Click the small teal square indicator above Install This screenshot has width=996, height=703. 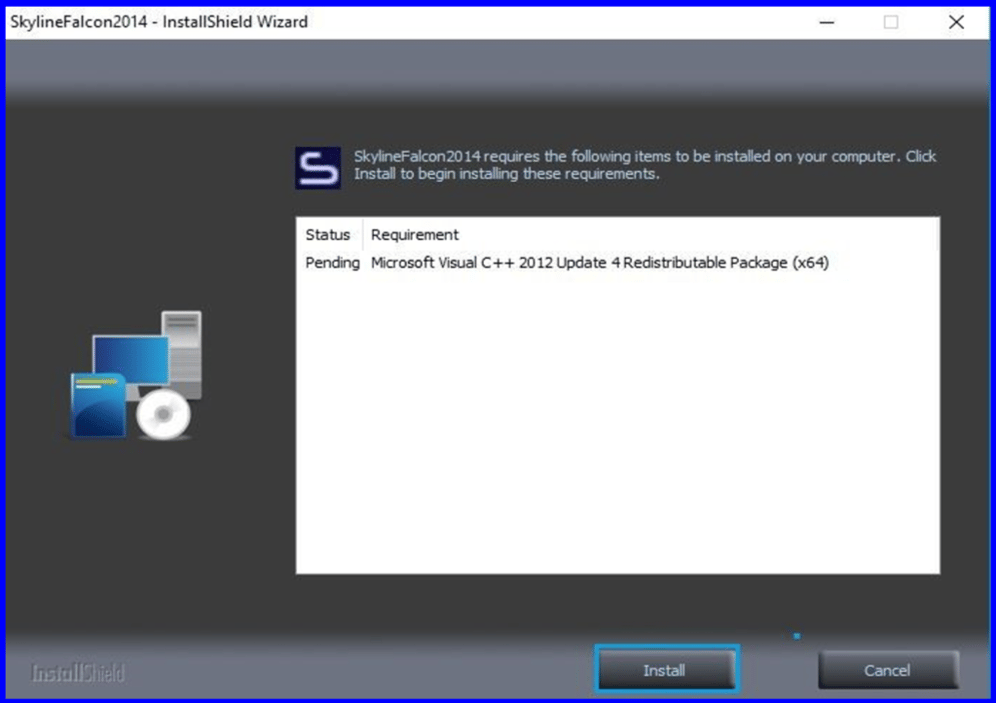(x=796, y=634)
